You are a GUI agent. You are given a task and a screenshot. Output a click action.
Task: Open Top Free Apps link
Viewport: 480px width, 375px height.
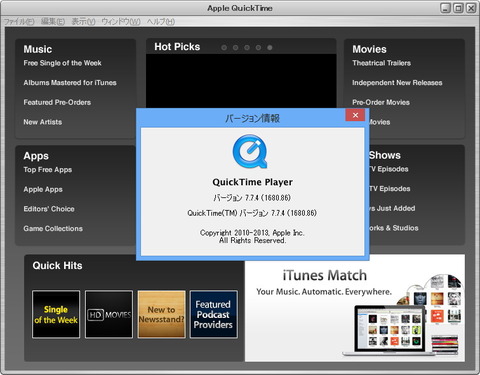(48, 170)
